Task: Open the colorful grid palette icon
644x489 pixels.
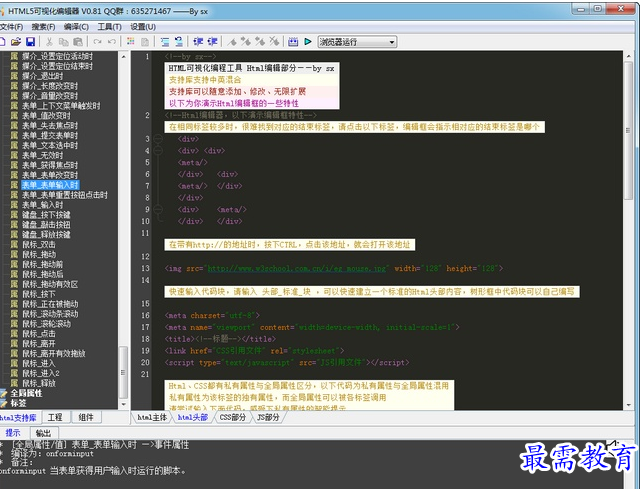Action: click(131, 41)
